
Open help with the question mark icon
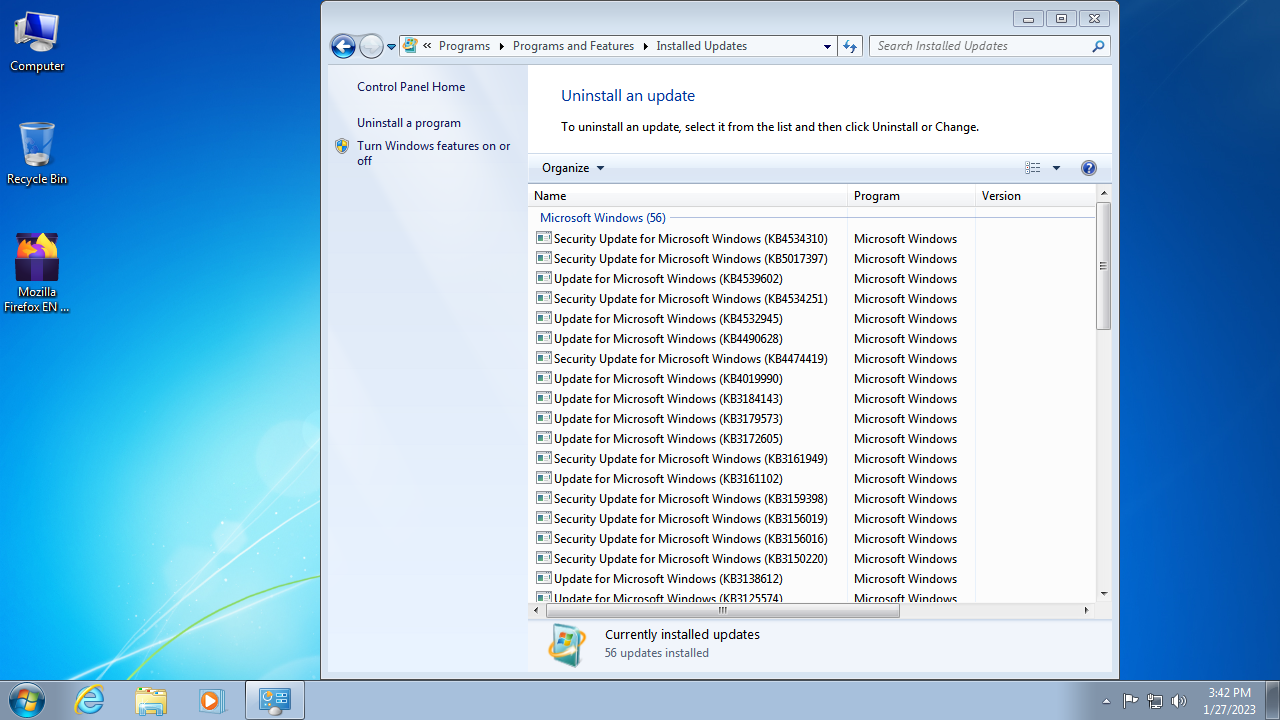1089,168
